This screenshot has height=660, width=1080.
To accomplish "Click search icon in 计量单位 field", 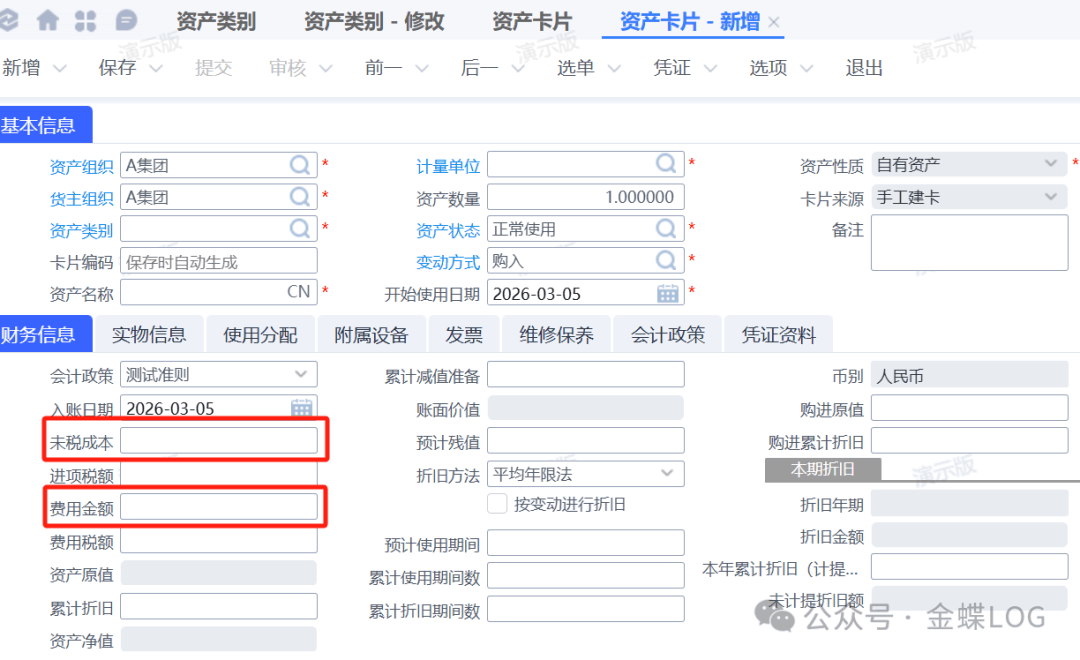I will [x=667, y=165].
